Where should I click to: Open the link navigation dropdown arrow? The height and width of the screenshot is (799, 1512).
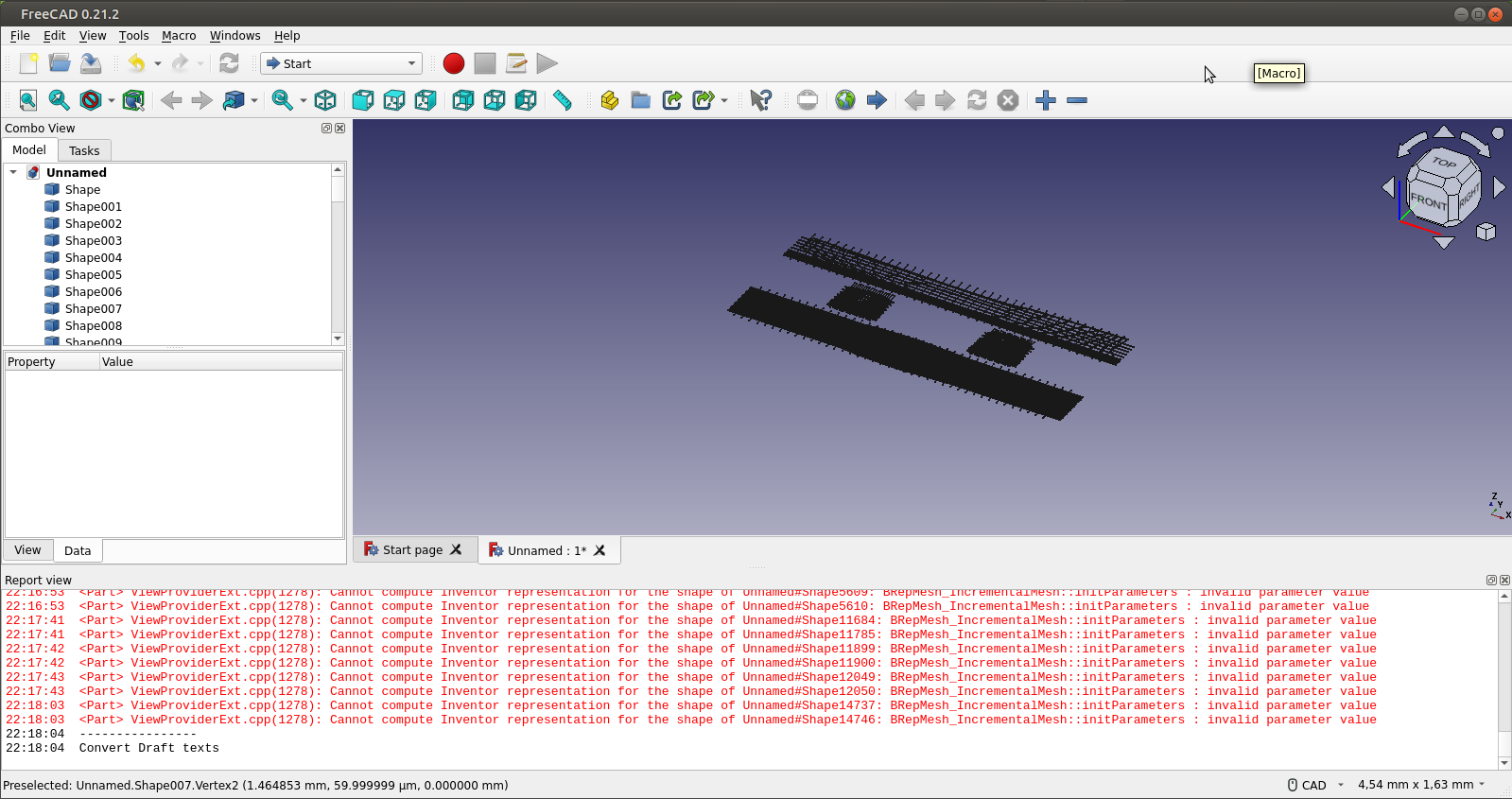(x=254, y=100)
